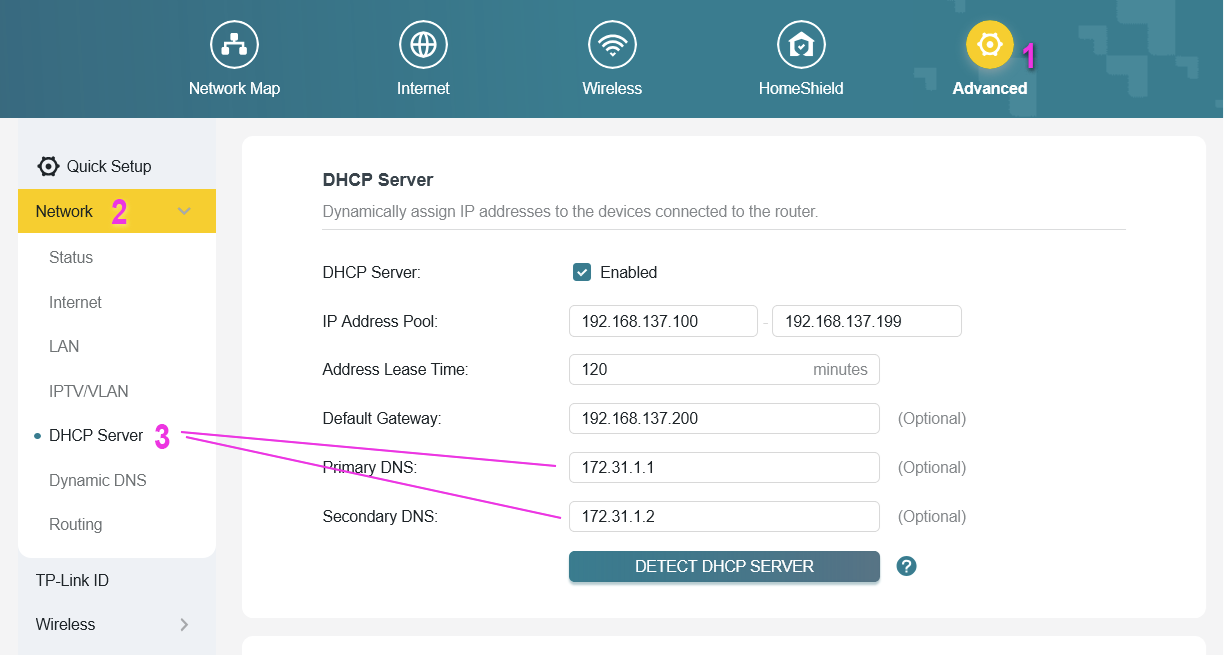Click the Internet globe icon
1224x655 pixels.
pyautogui.click(x=423, y=45)
